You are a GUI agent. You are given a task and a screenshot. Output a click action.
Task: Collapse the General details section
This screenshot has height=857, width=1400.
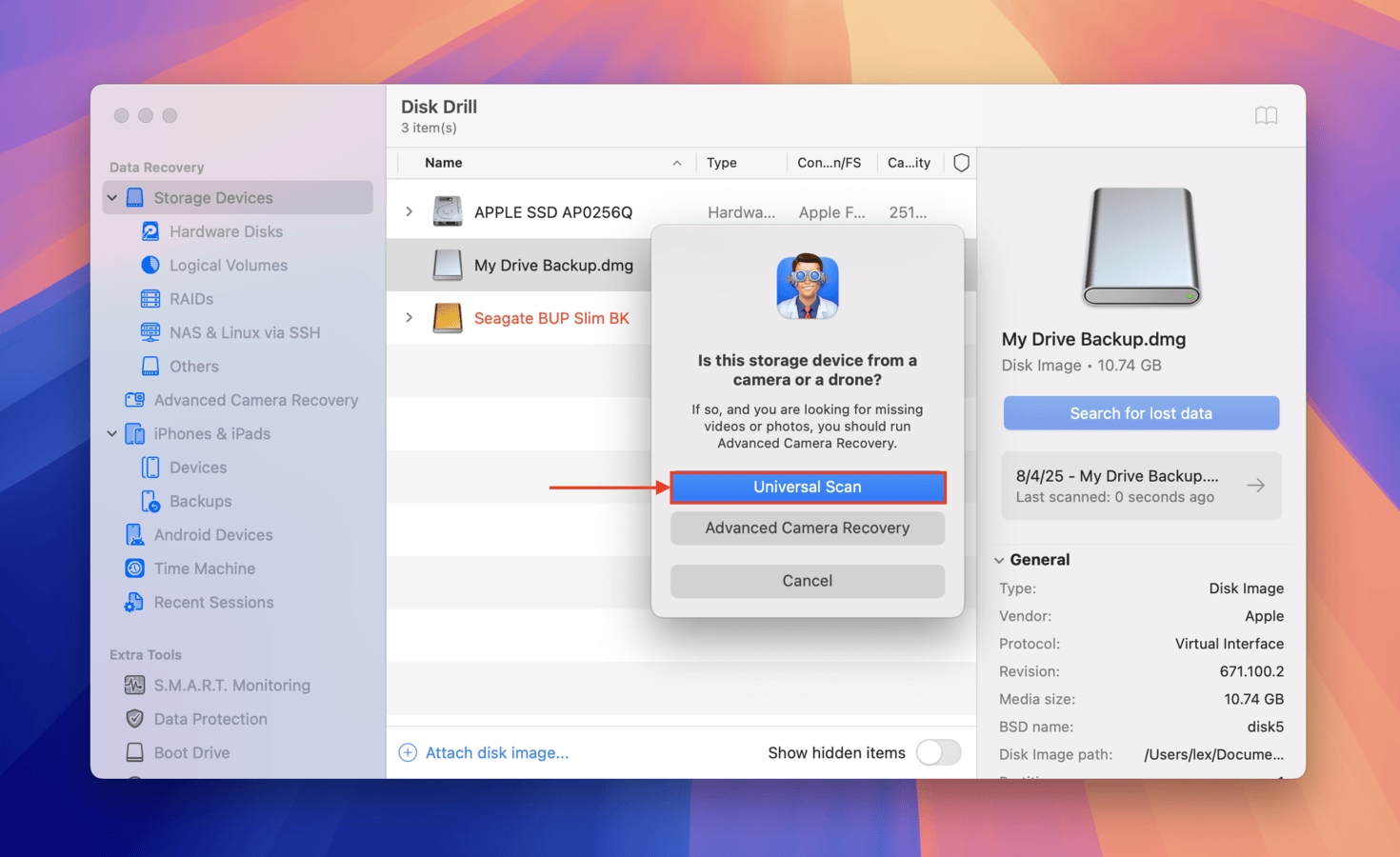tap(999, 560)
